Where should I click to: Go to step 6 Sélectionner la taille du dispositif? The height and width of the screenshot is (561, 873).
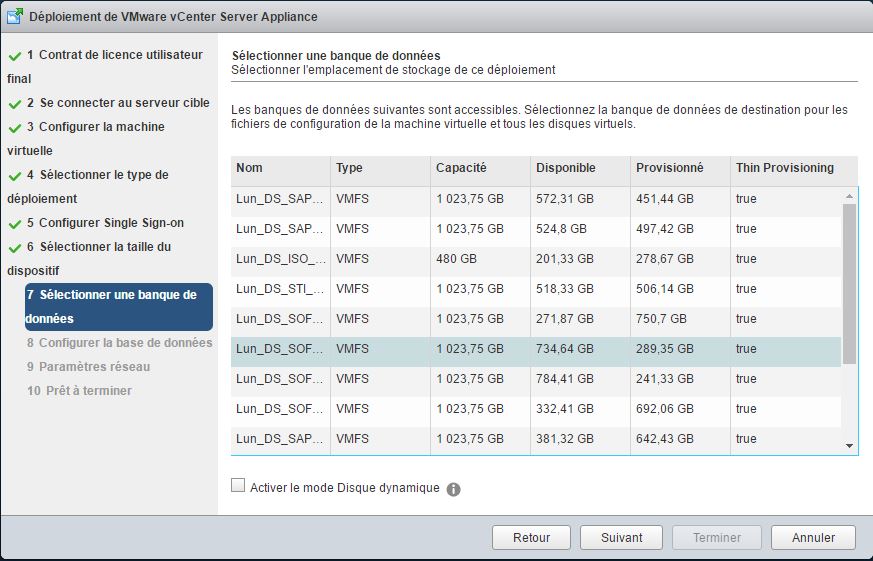click(89, 259)
